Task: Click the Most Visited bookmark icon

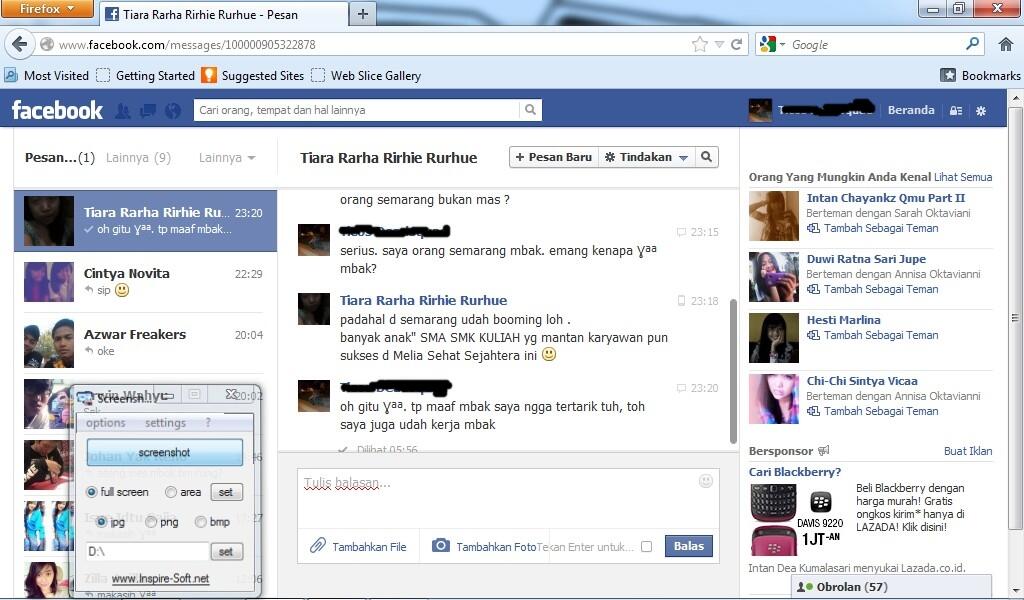Action: [11, 75]
